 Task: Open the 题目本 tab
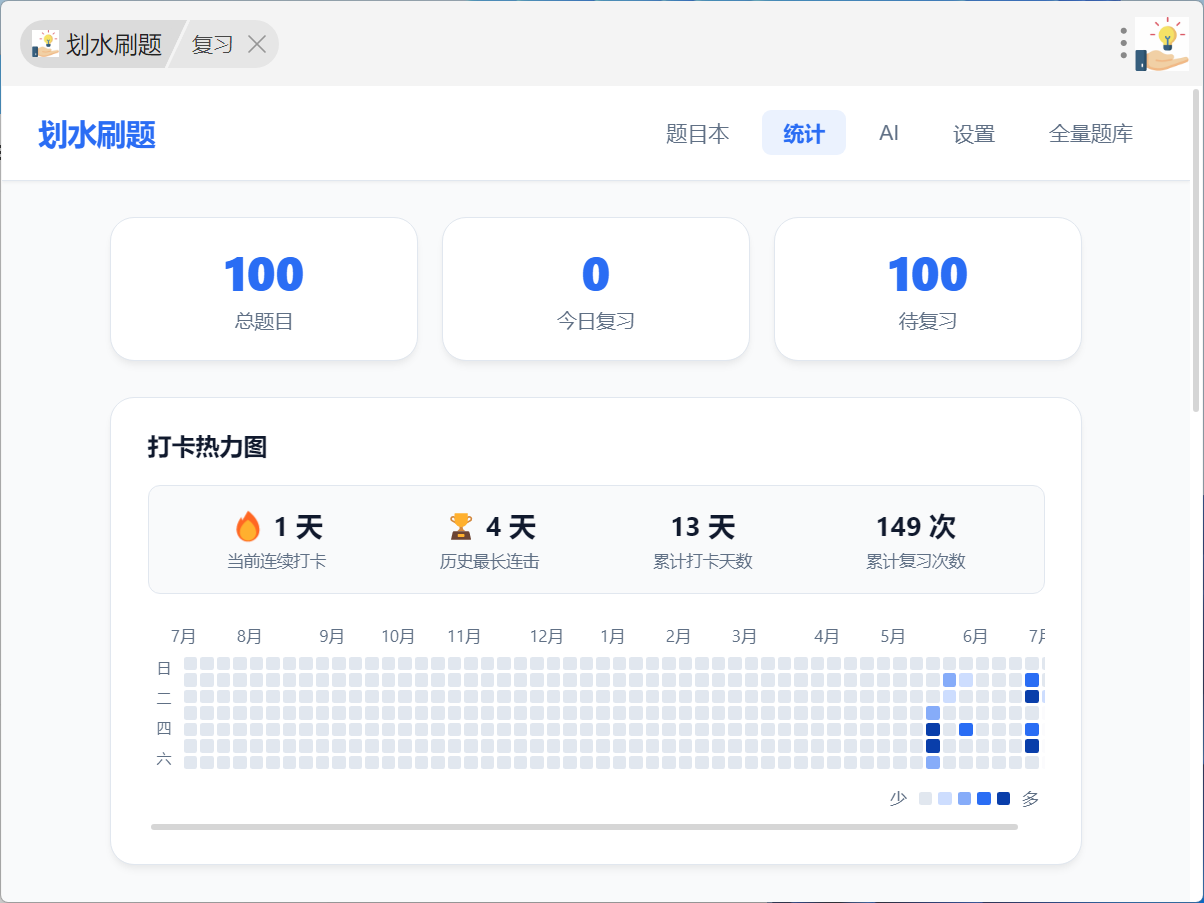[698, 133]
